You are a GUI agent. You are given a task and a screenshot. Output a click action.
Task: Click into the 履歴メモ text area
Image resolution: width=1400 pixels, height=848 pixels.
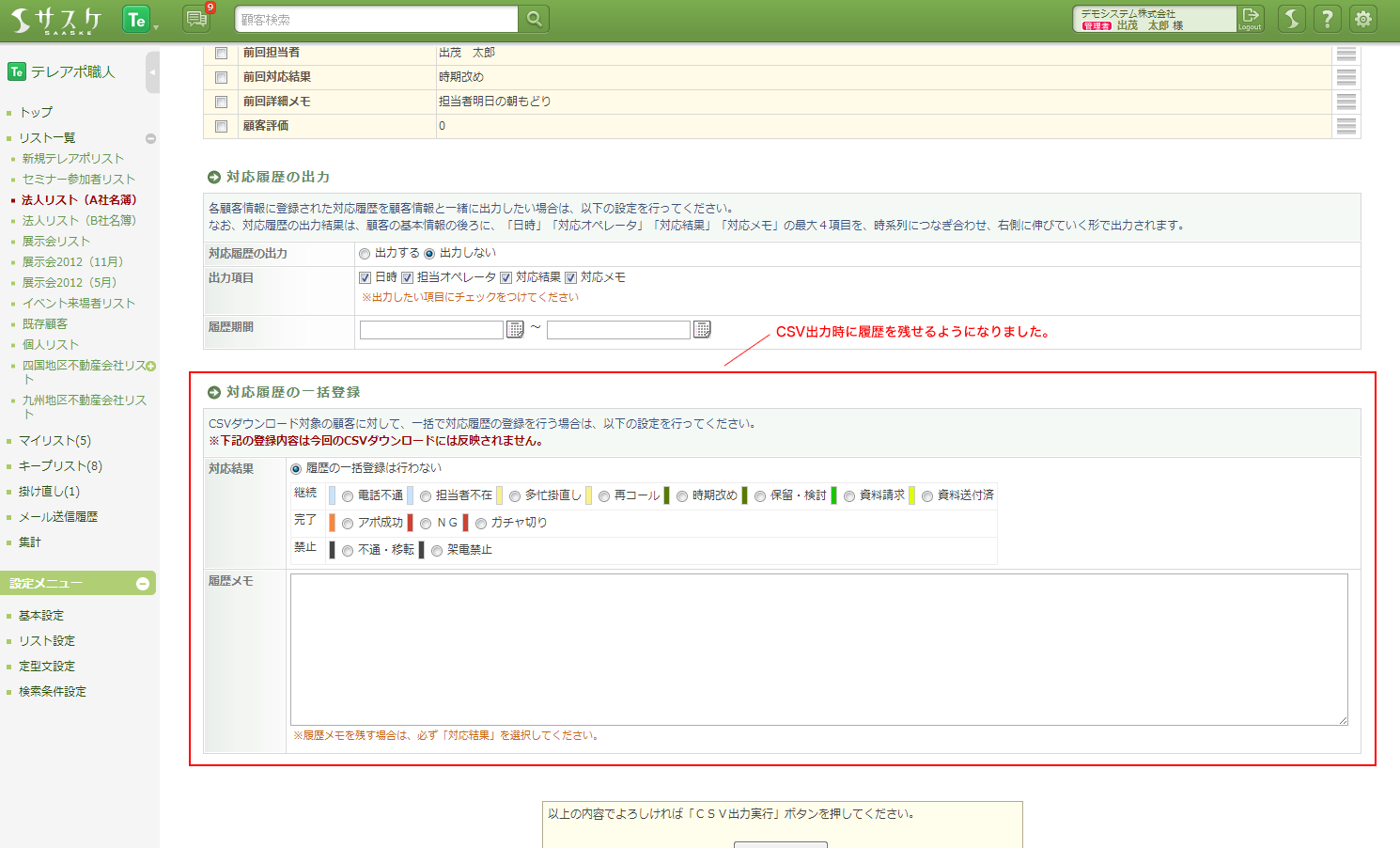coord(818,649)
